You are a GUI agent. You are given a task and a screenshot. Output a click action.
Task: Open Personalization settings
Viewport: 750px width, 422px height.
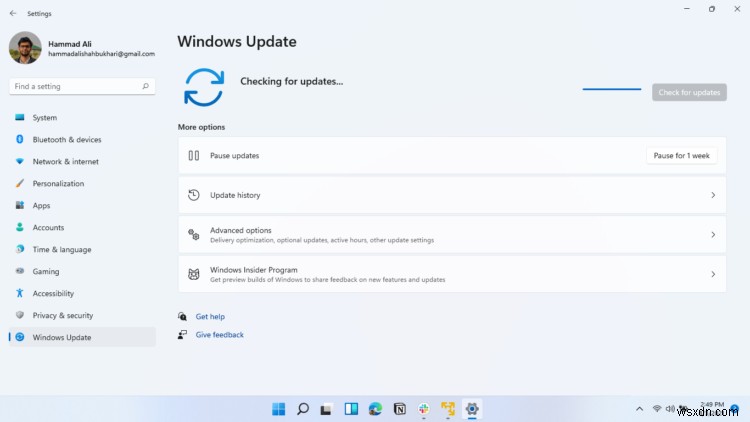[82, 183]
